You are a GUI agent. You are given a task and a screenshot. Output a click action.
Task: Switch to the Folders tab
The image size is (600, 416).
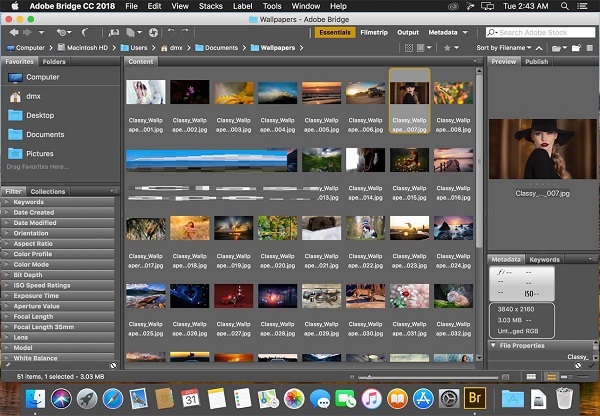tap(54, 62)
